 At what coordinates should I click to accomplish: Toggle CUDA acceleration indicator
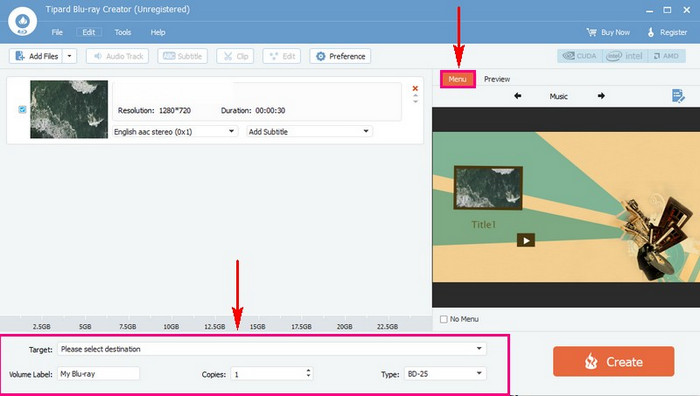579,56
